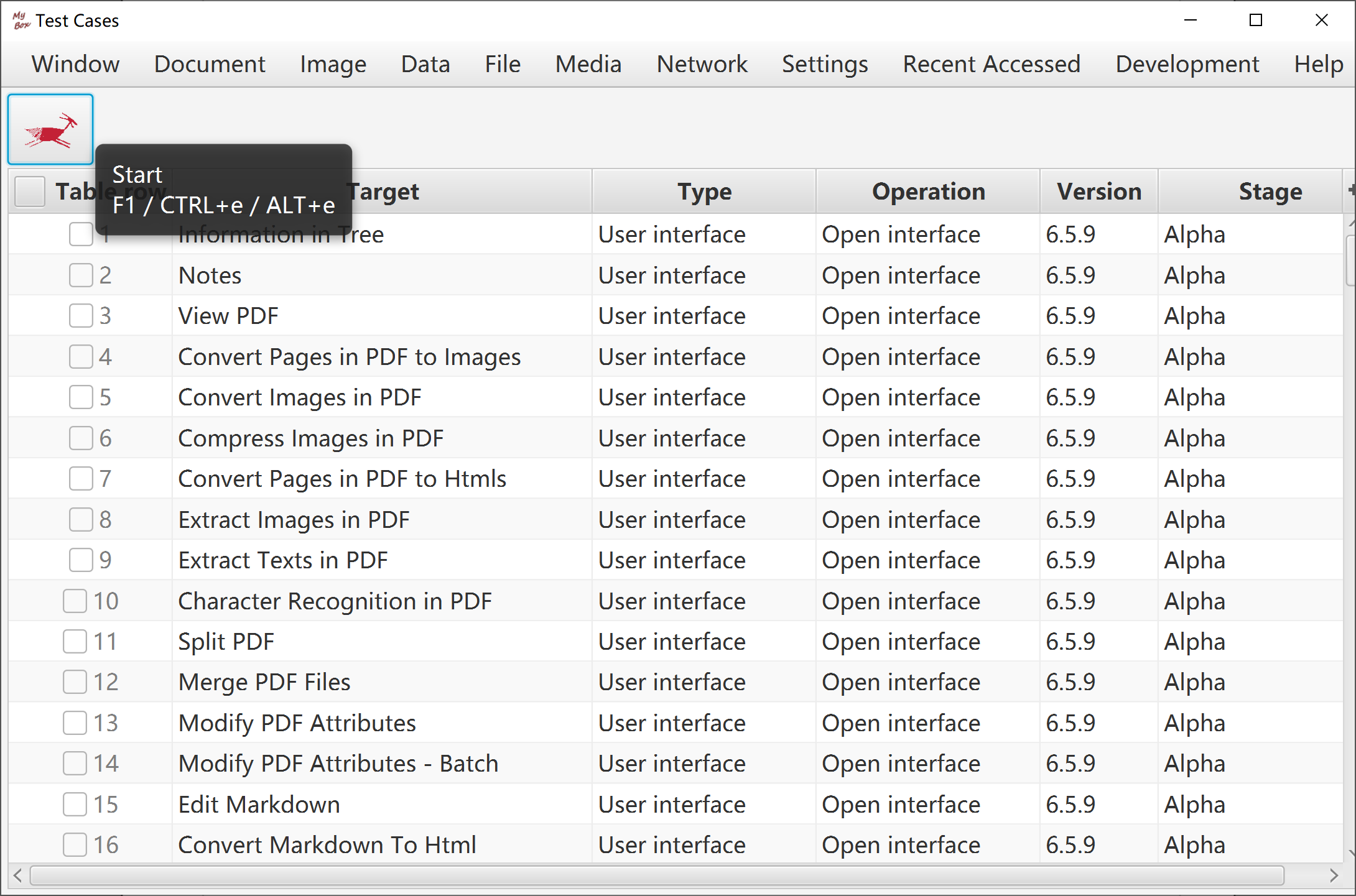Check the checkbox for row 5

point(81,397)
